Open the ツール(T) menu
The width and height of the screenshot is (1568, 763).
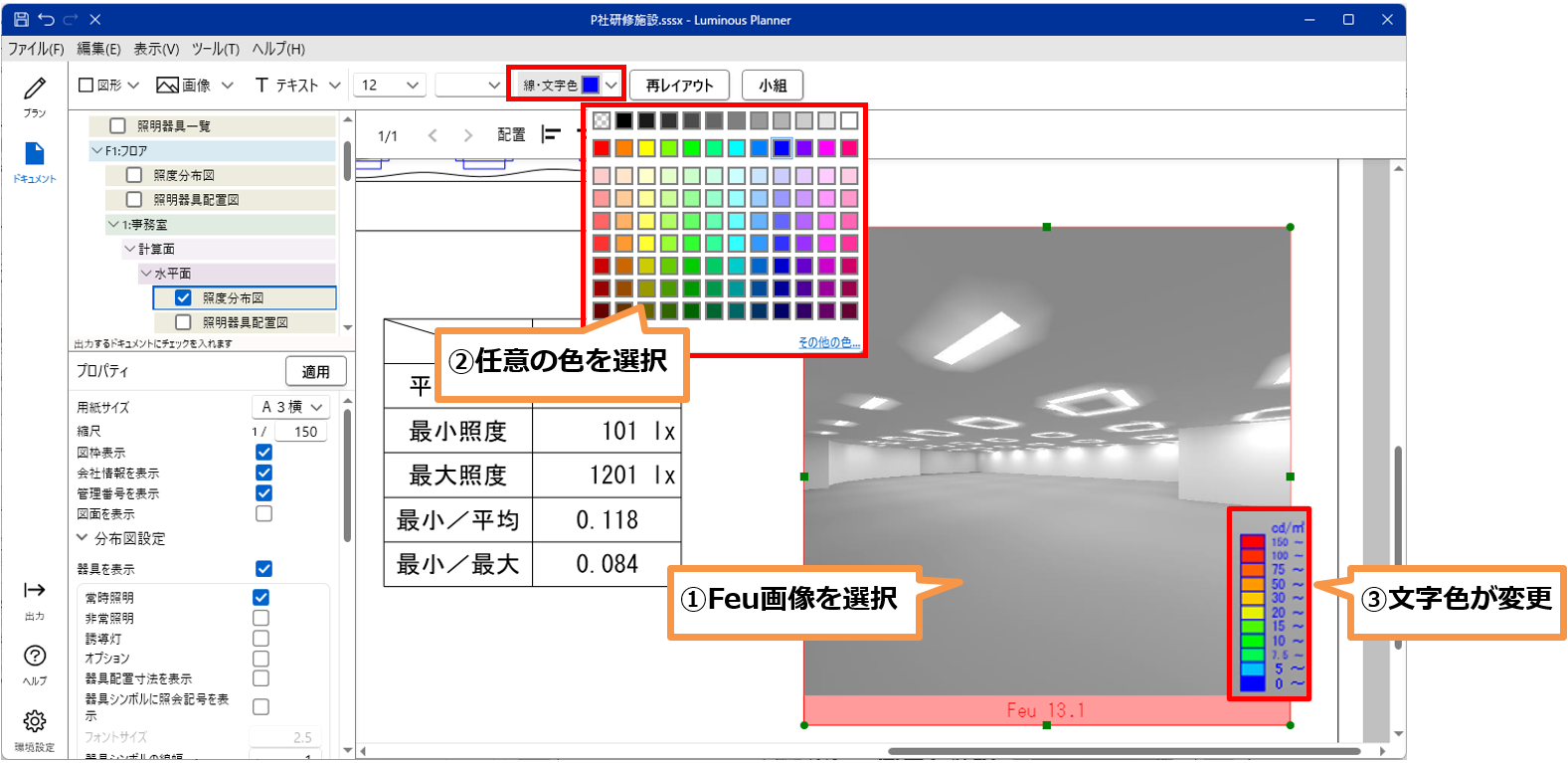pos(215,49)
